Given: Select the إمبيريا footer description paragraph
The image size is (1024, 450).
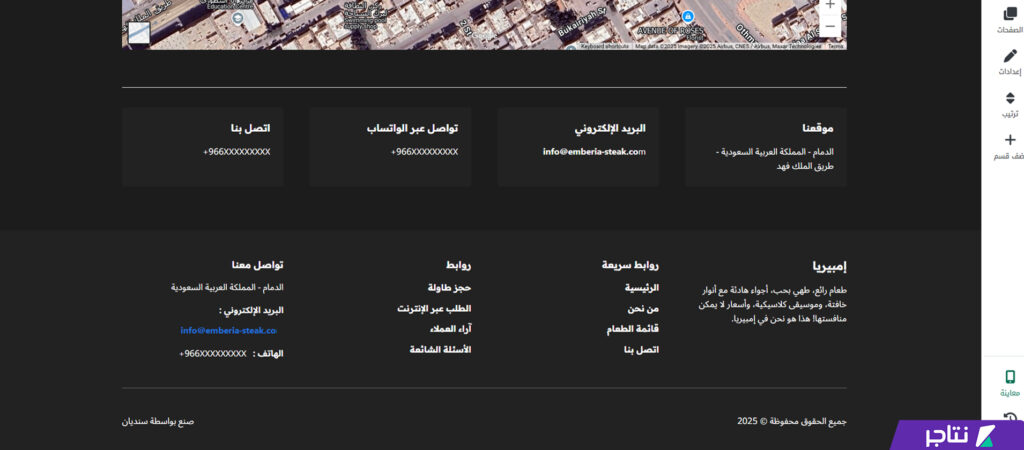Looking at the screenshot, I should click(773, 305).
